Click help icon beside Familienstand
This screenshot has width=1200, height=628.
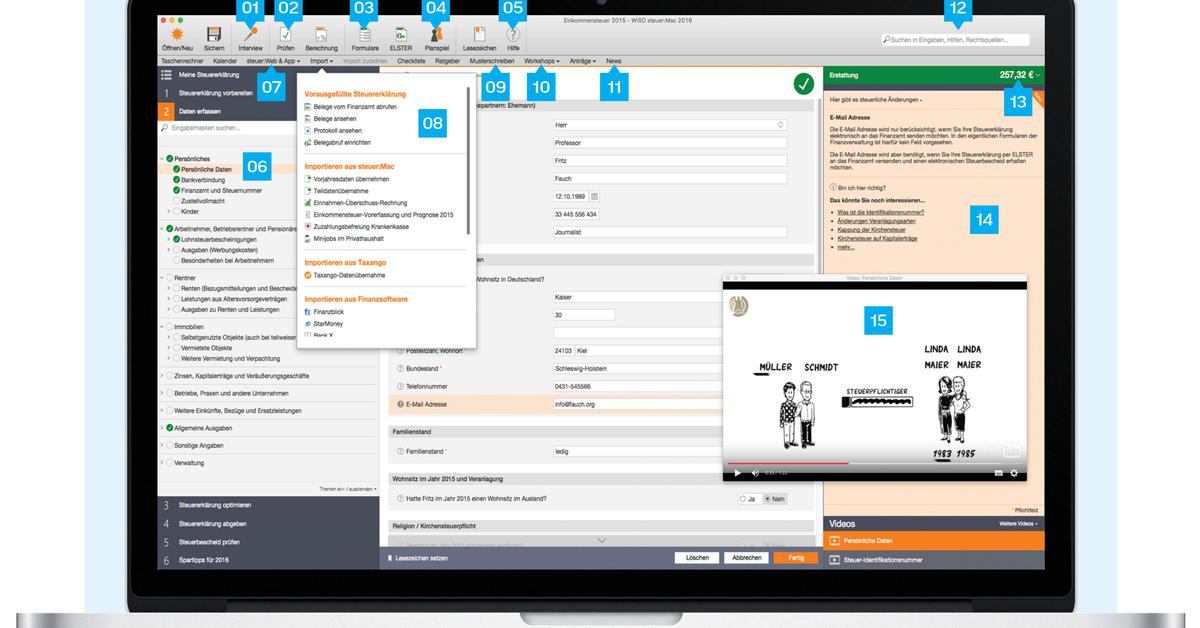click(400, 452)
